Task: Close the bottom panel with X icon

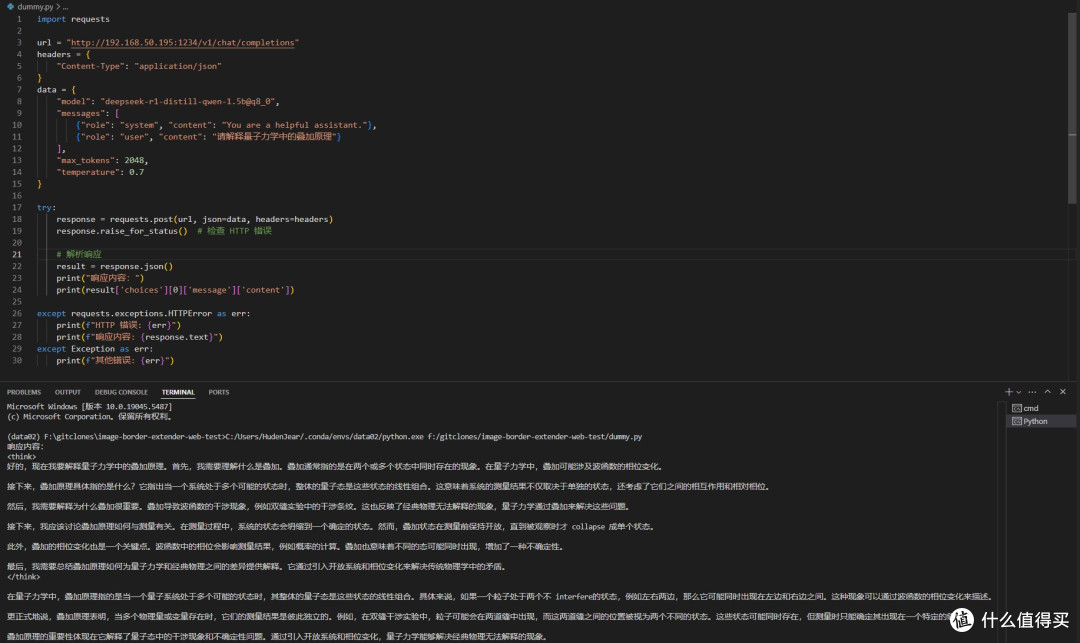Action: pyautogui.click(x=1063, y=392)
